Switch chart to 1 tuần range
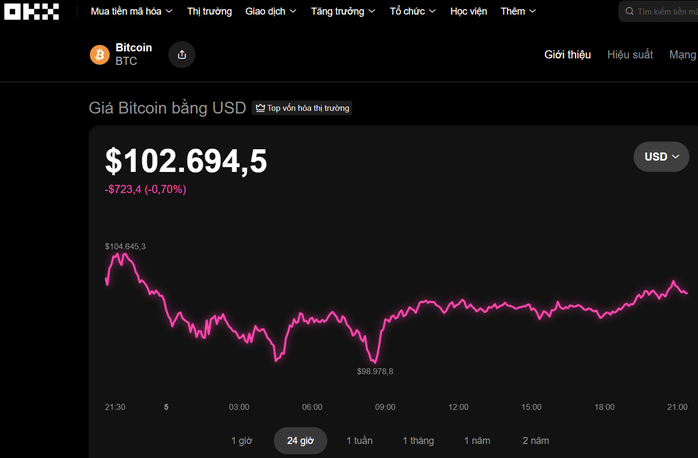Image resolution: width=698 pixels, height=458 pixels. click(x=361, y=440)
